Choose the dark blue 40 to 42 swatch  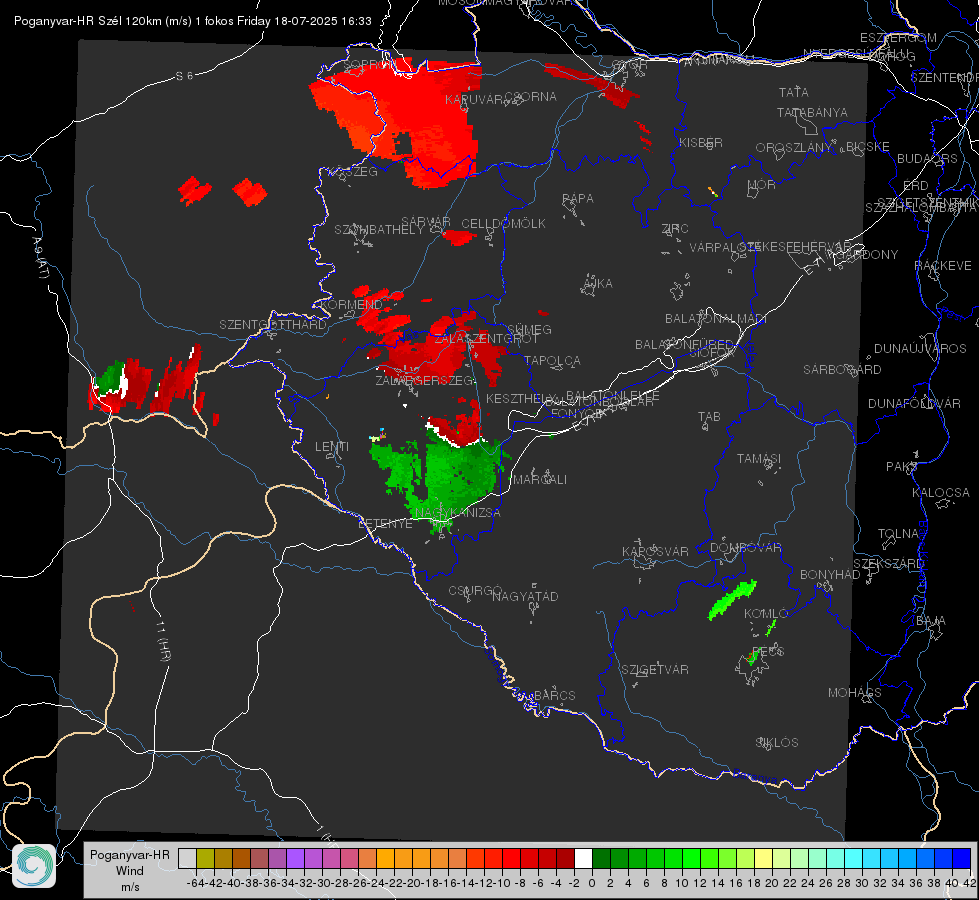962,858
